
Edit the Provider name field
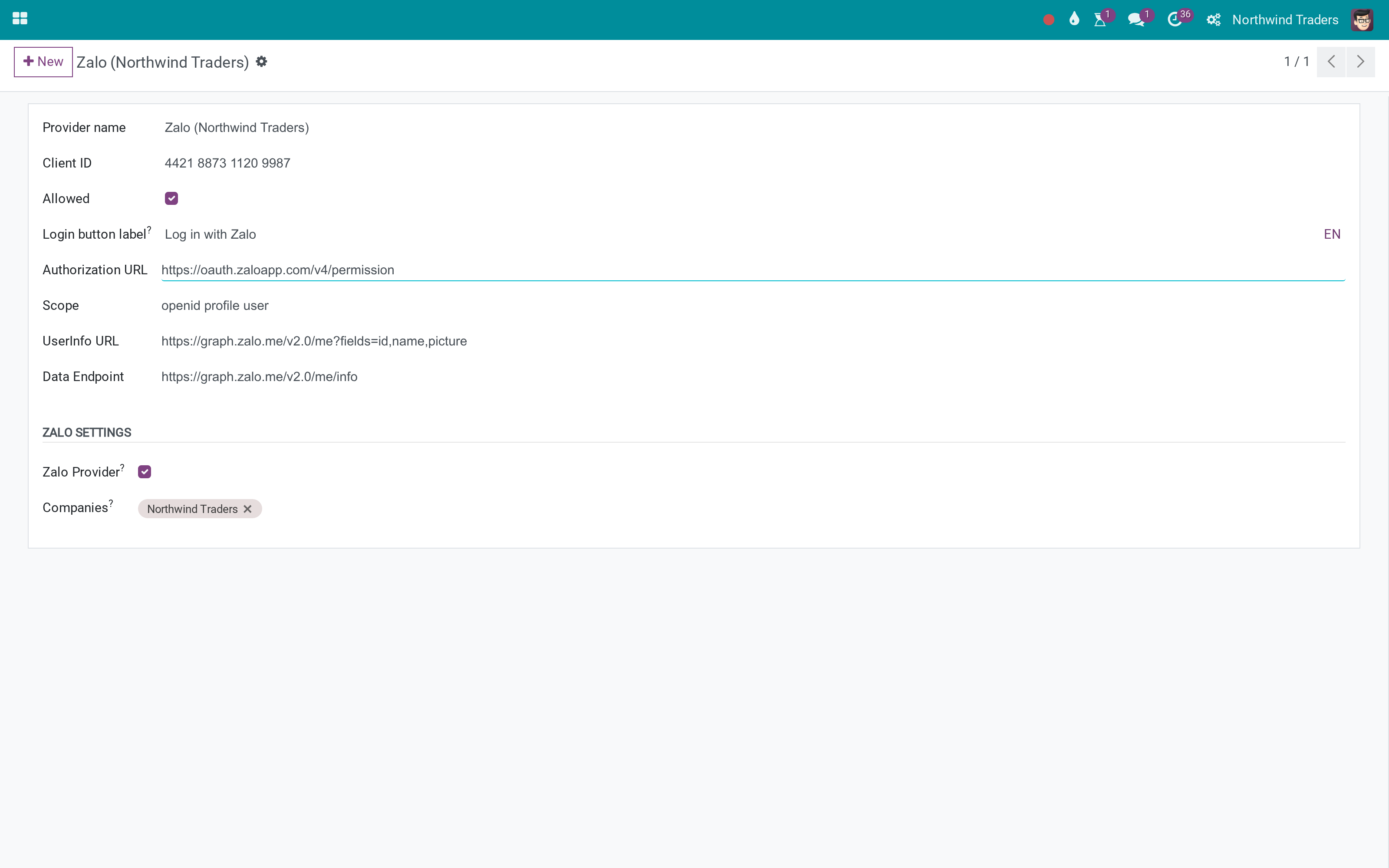click(x=753, y=128)
